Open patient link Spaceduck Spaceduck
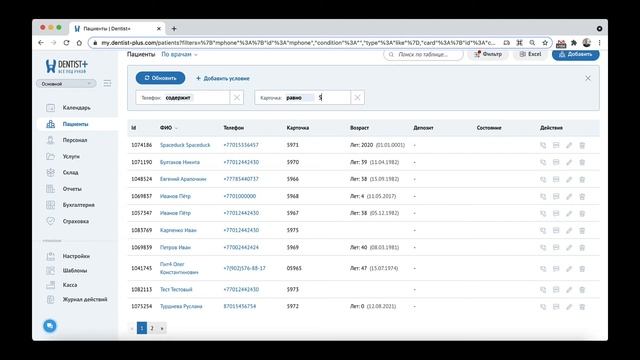This screenshot has height=360, width=640. [x=185, y=145]
